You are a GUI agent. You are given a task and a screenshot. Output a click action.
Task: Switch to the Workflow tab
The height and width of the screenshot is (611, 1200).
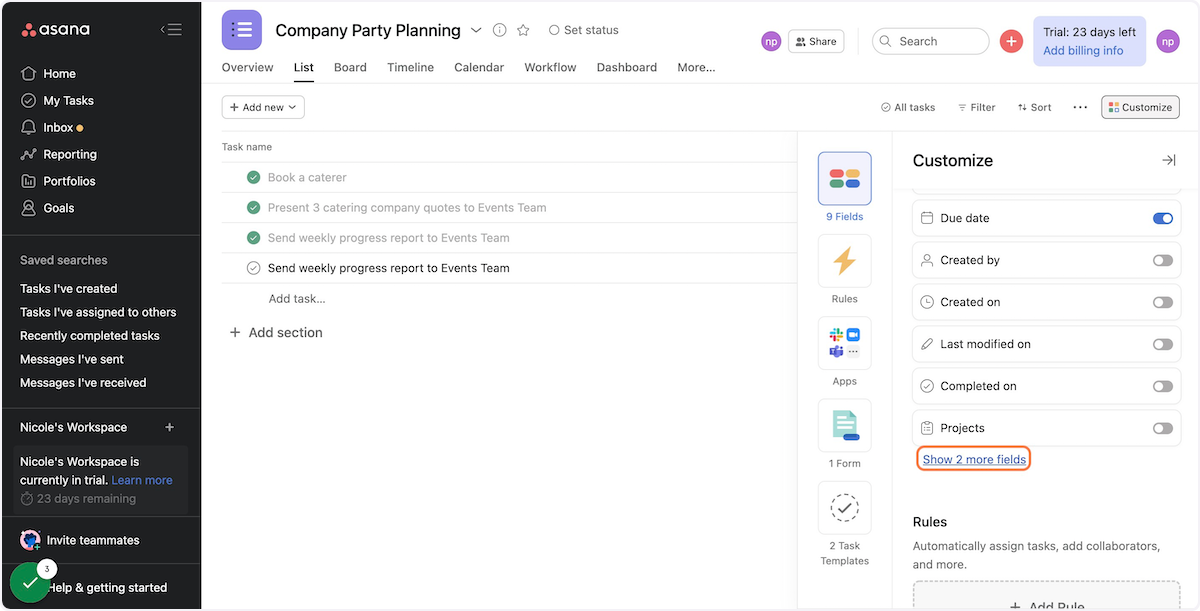tap(550, 67)
